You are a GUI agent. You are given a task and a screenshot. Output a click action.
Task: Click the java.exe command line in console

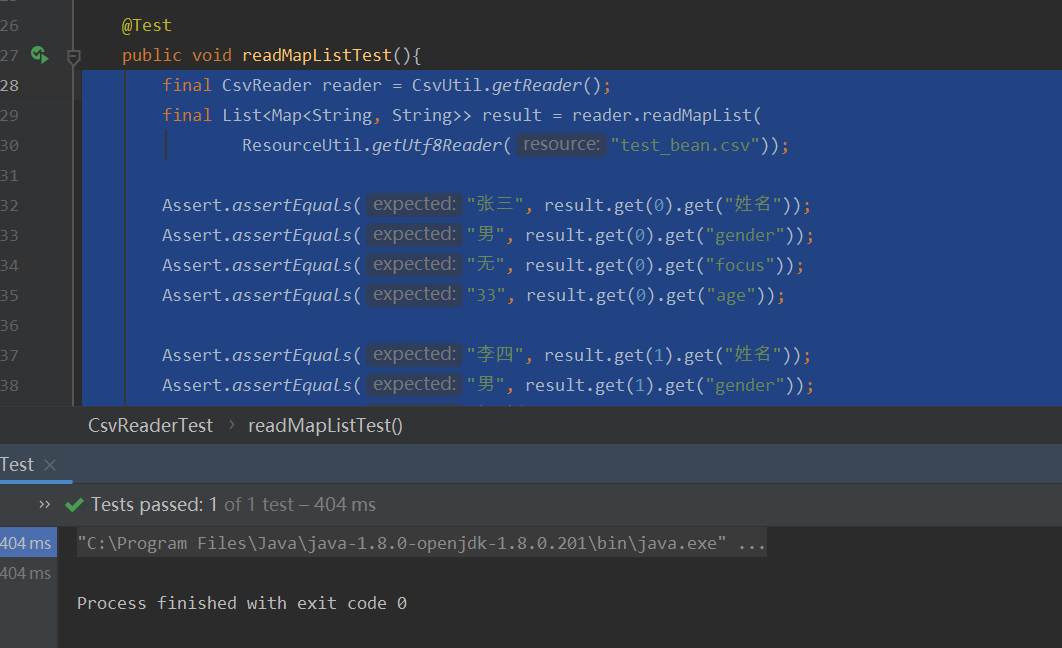click(421, 543)
